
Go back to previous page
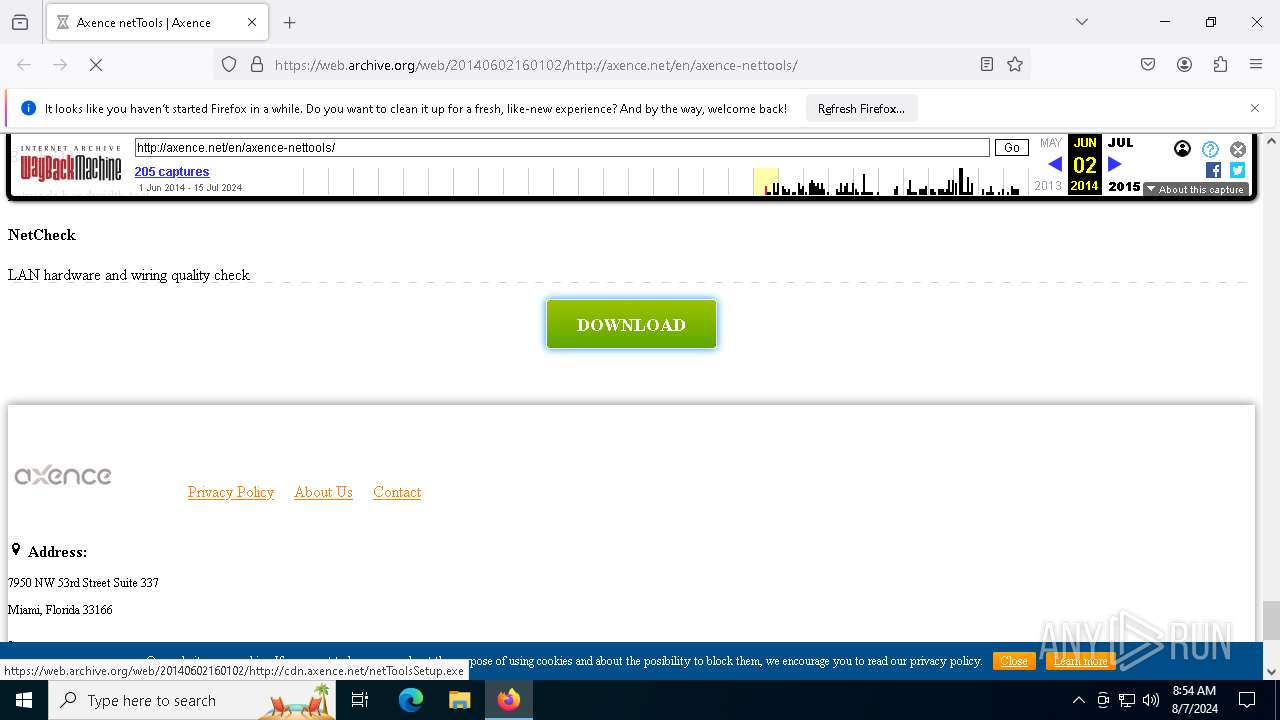tap(24, 65)
